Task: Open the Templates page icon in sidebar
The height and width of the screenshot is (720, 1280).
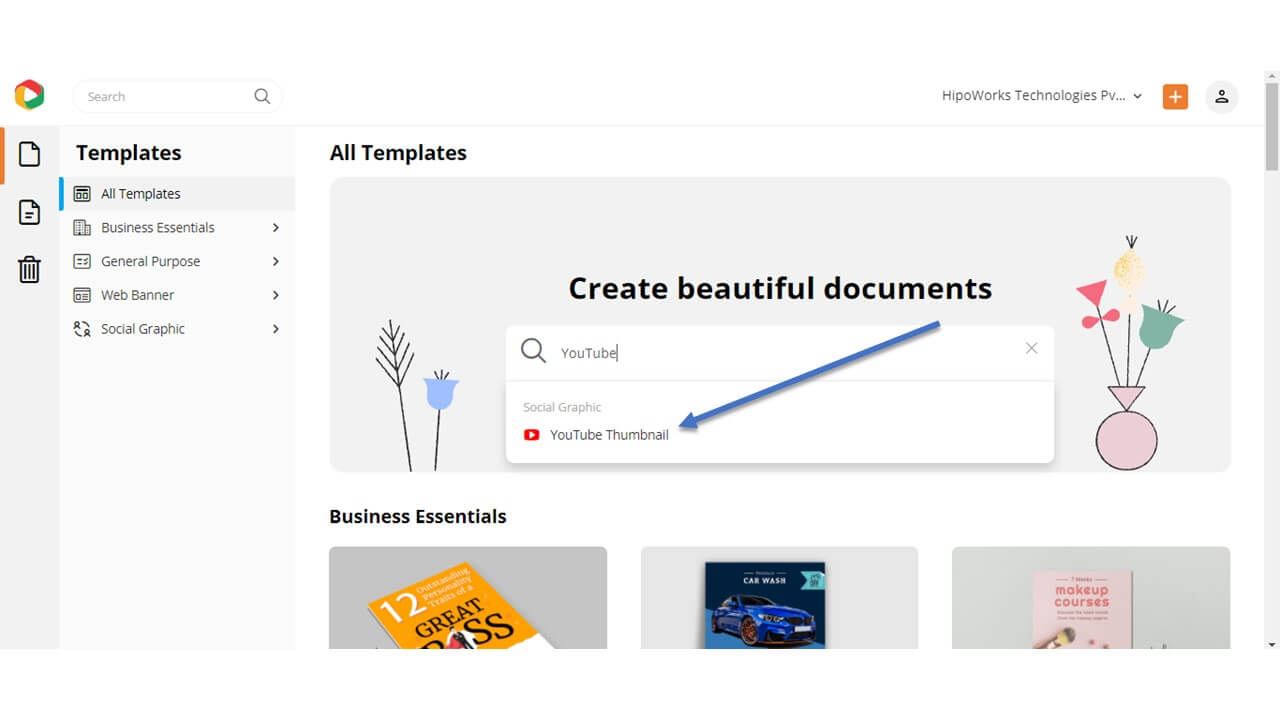Action: 30,154
